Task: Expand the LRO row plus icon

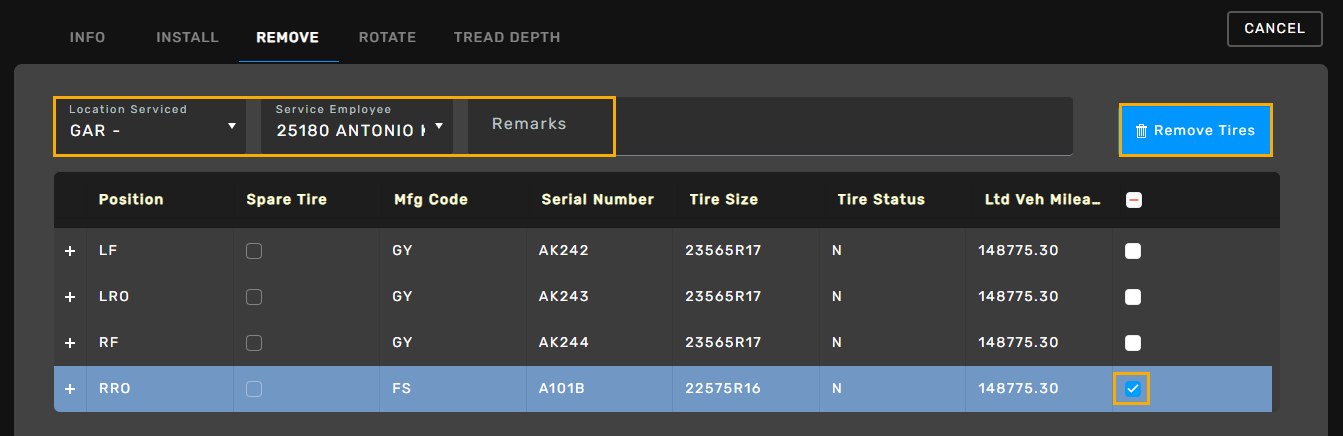Action: (70, 297)
